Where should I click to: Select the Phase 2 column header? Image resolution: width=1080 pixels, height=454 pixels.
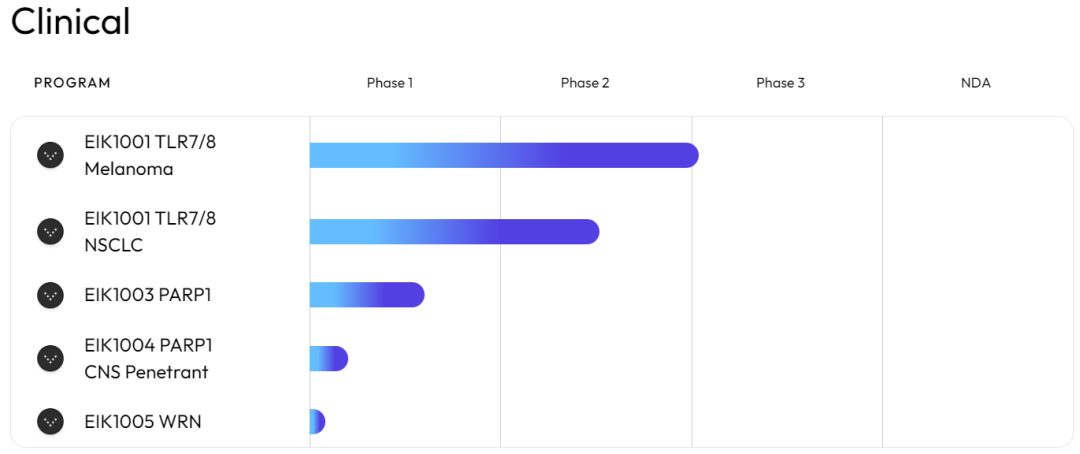point(585,83)
